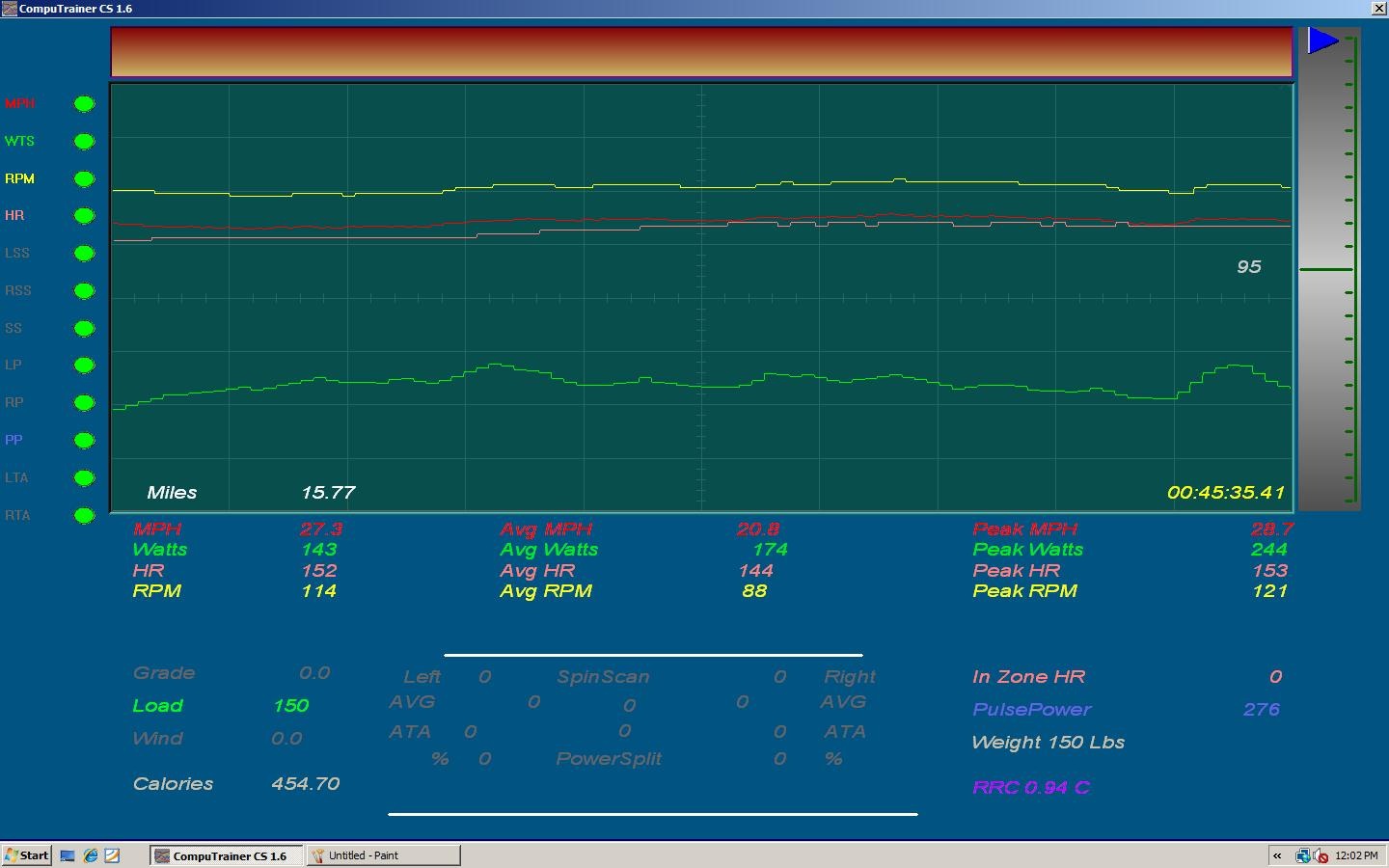Select CompuTrainer CS 1.6 taskbar button
Screen dimensions: 1389x868
[227, 855]
